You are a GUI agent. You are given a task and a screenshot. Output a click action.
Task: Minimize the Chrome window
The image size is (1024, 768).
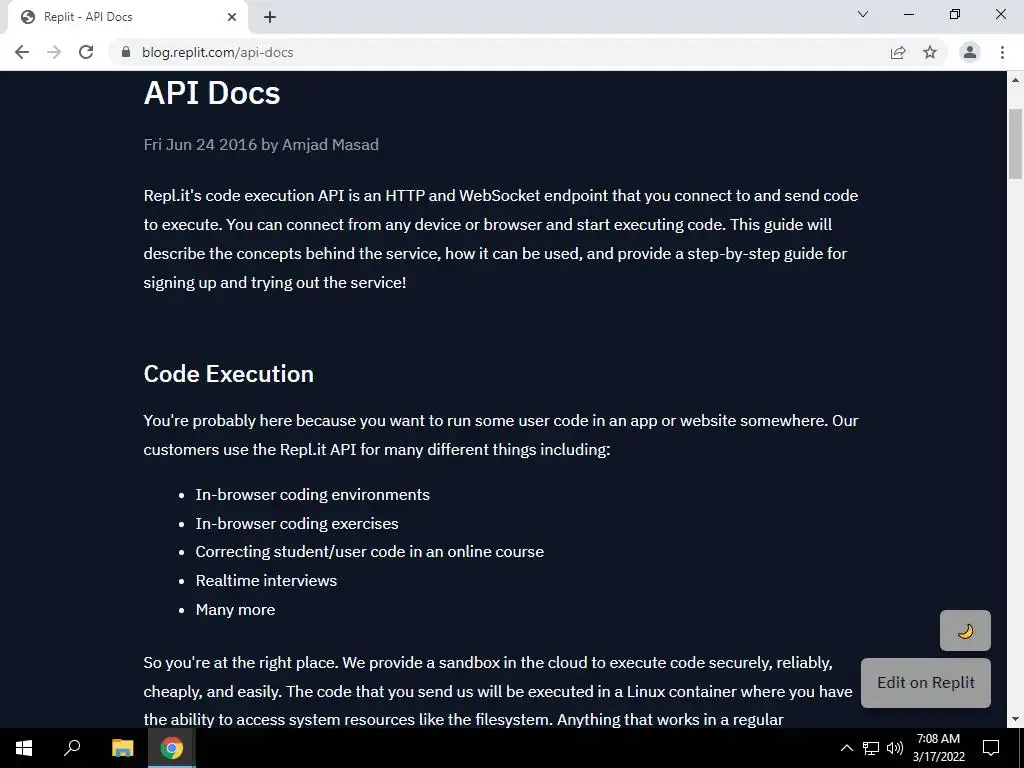pyautogui.click(x=908, y=14)
